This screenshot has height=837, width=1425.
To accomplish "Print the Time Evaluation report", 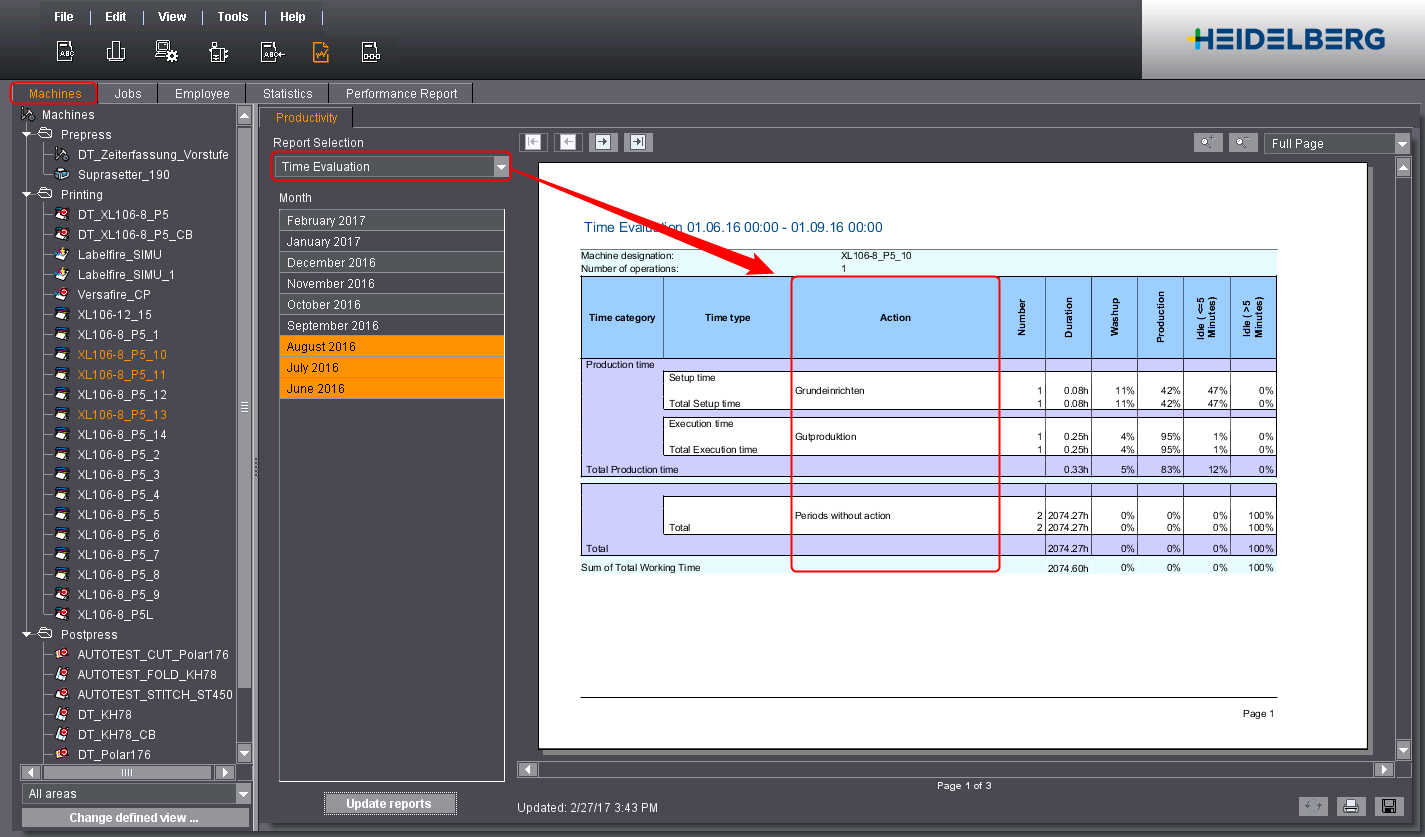I will pyautogui.click(x=1351, y=806).
